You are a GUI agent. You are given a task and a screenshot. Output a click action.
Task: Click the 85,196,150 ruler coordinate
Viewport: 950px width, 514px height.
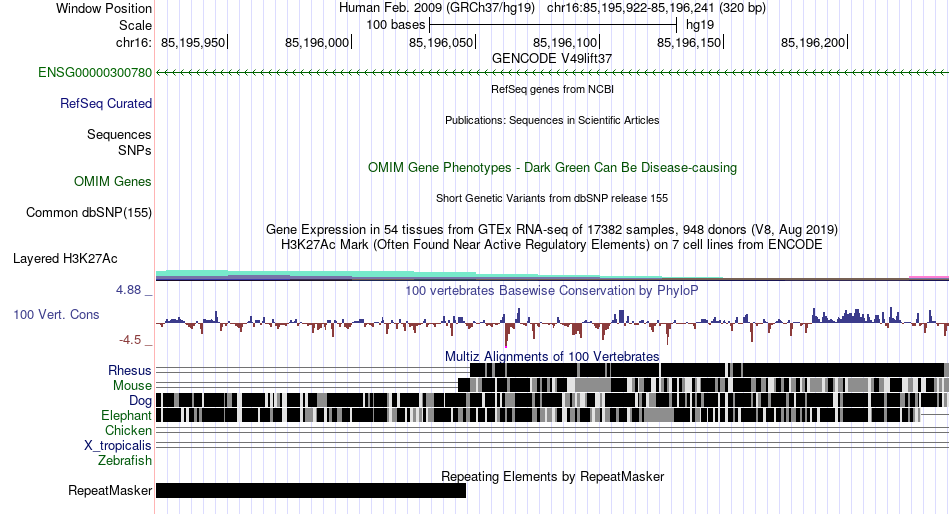(x=689, y=42)
